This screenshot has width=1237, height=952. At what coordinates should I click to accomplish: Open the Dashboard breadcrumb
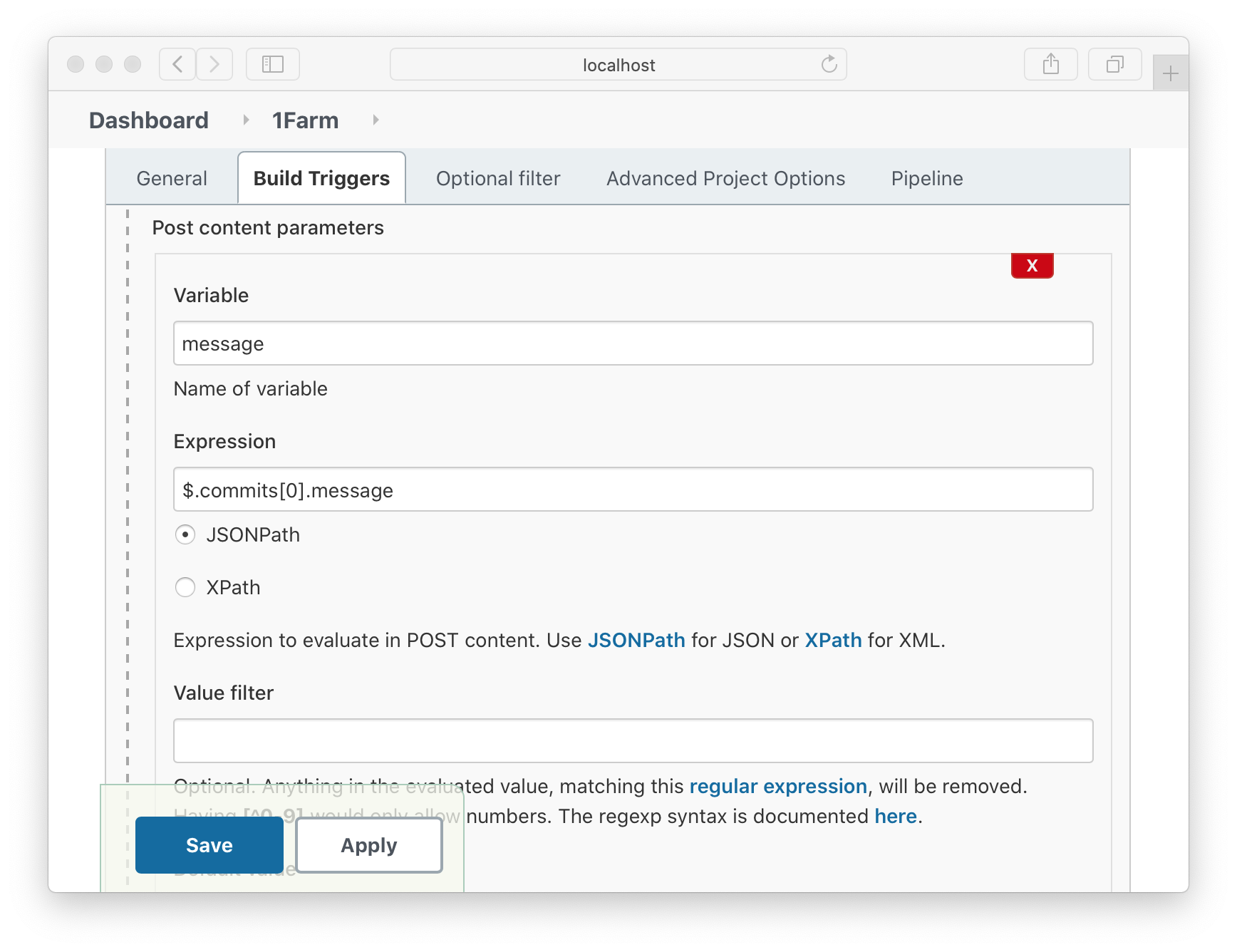[x=149, y=120]
